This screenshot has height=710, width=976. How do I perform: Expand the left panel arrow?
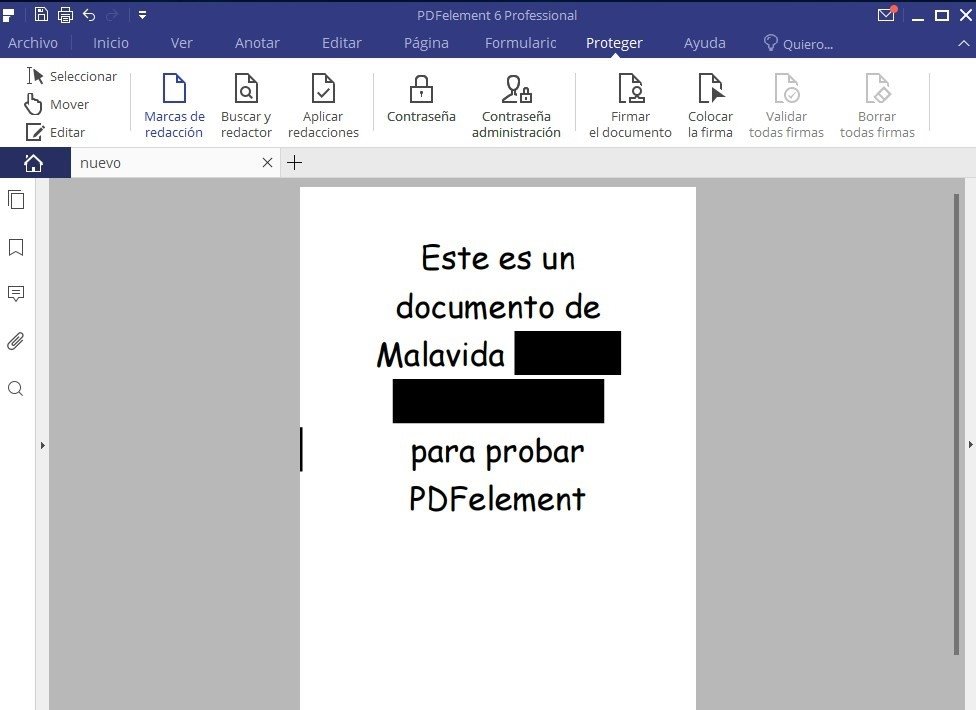pyautogui.click(x=42, y=446)
